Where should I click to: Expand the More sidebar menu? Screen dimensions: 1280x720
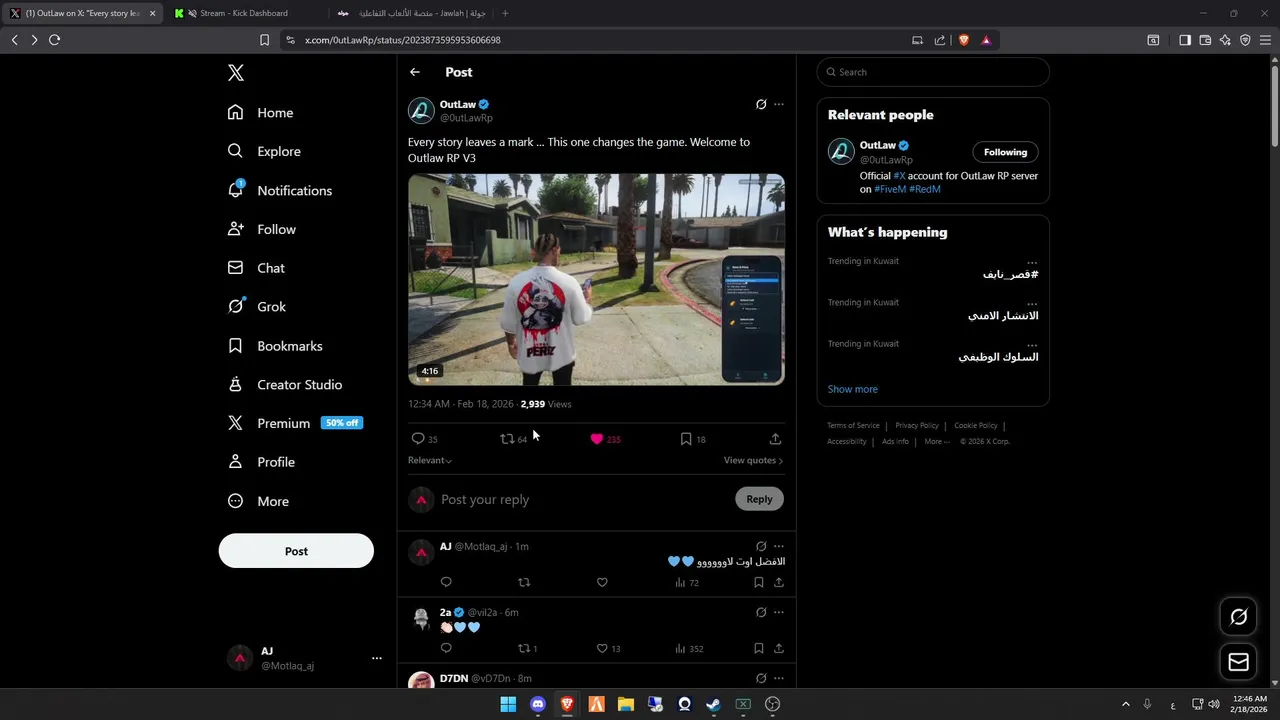pos(258,501)
